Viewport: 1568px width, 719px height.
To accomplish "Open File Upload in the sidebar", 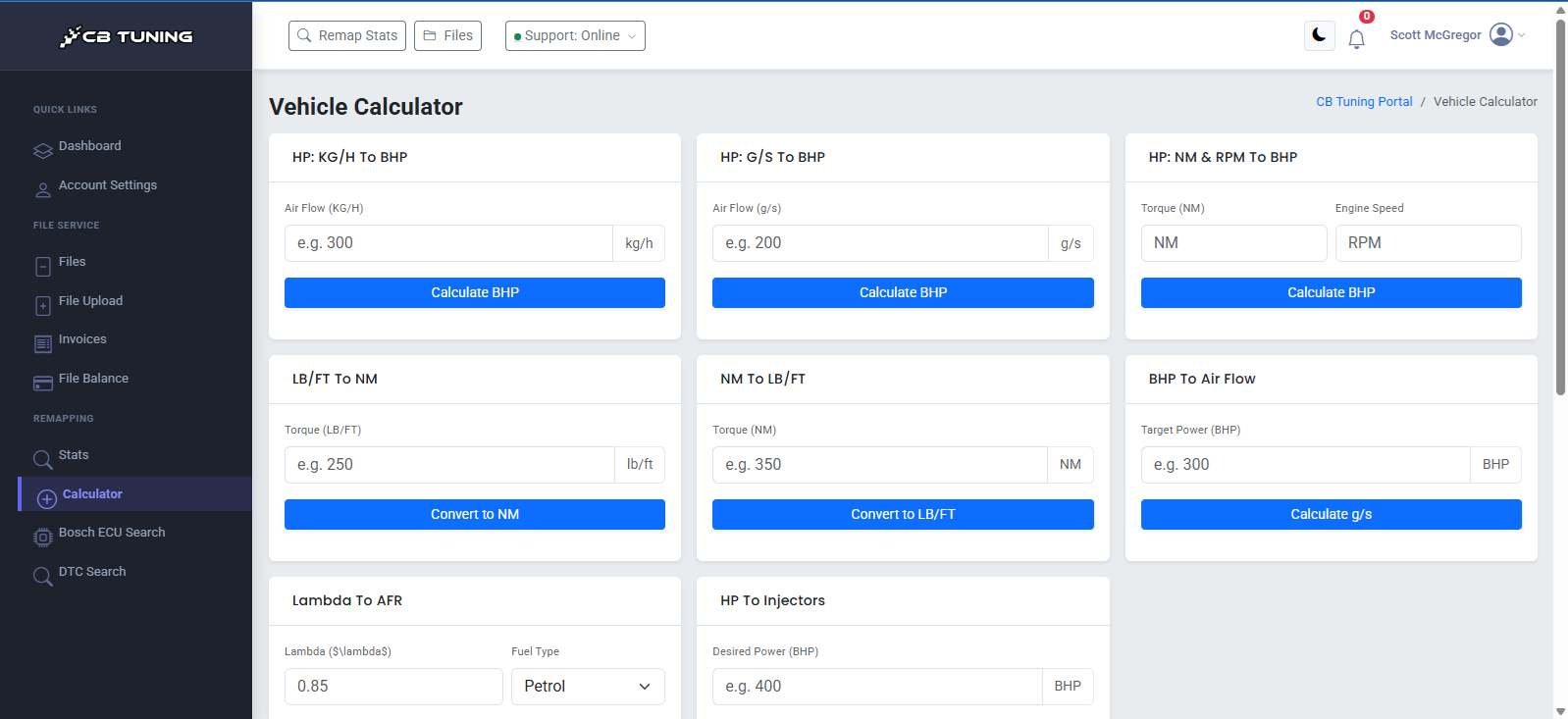I will point(90,301).
